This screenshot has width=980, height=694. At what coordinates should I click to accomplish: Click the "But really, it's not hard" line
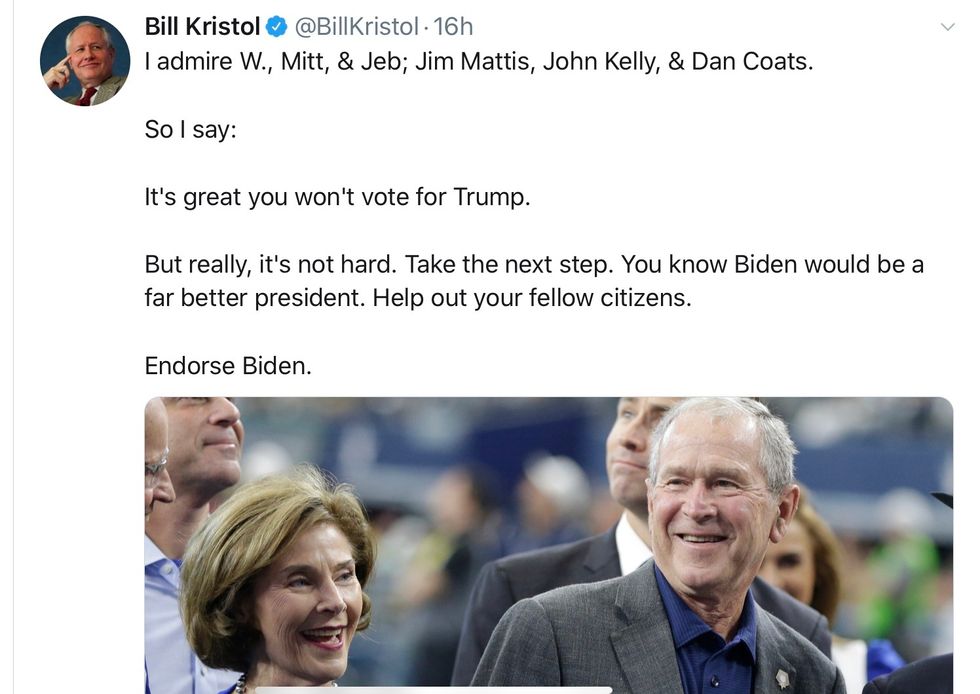[534, 265]
